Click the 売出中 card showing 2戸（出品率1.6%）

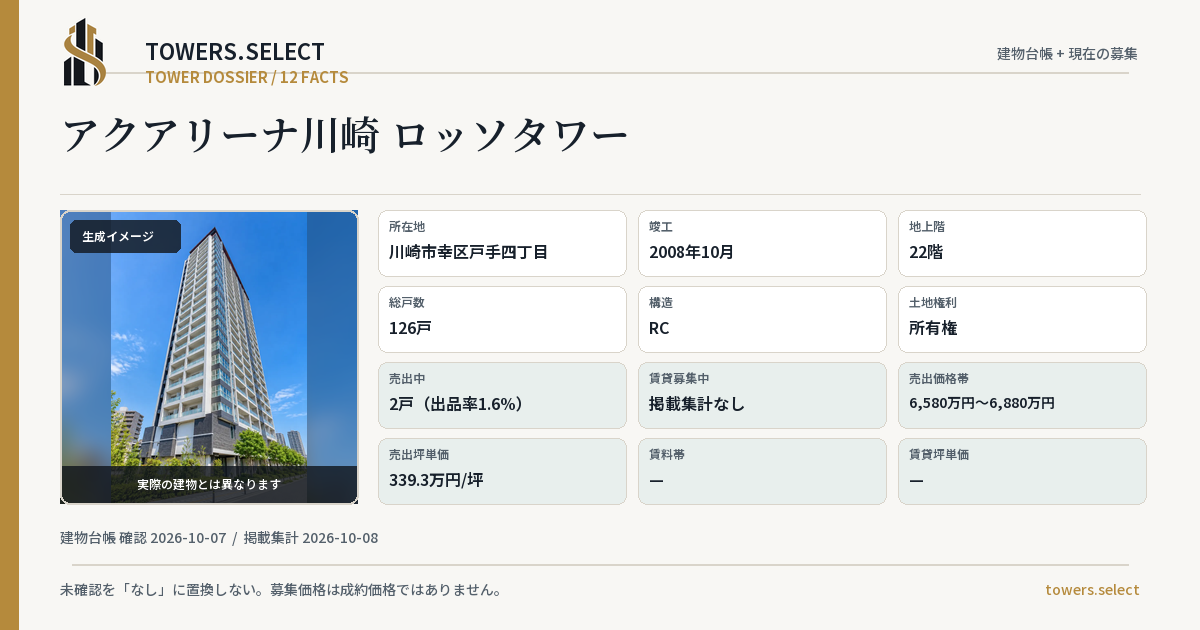pyautogui.click(x=502, y=395)
